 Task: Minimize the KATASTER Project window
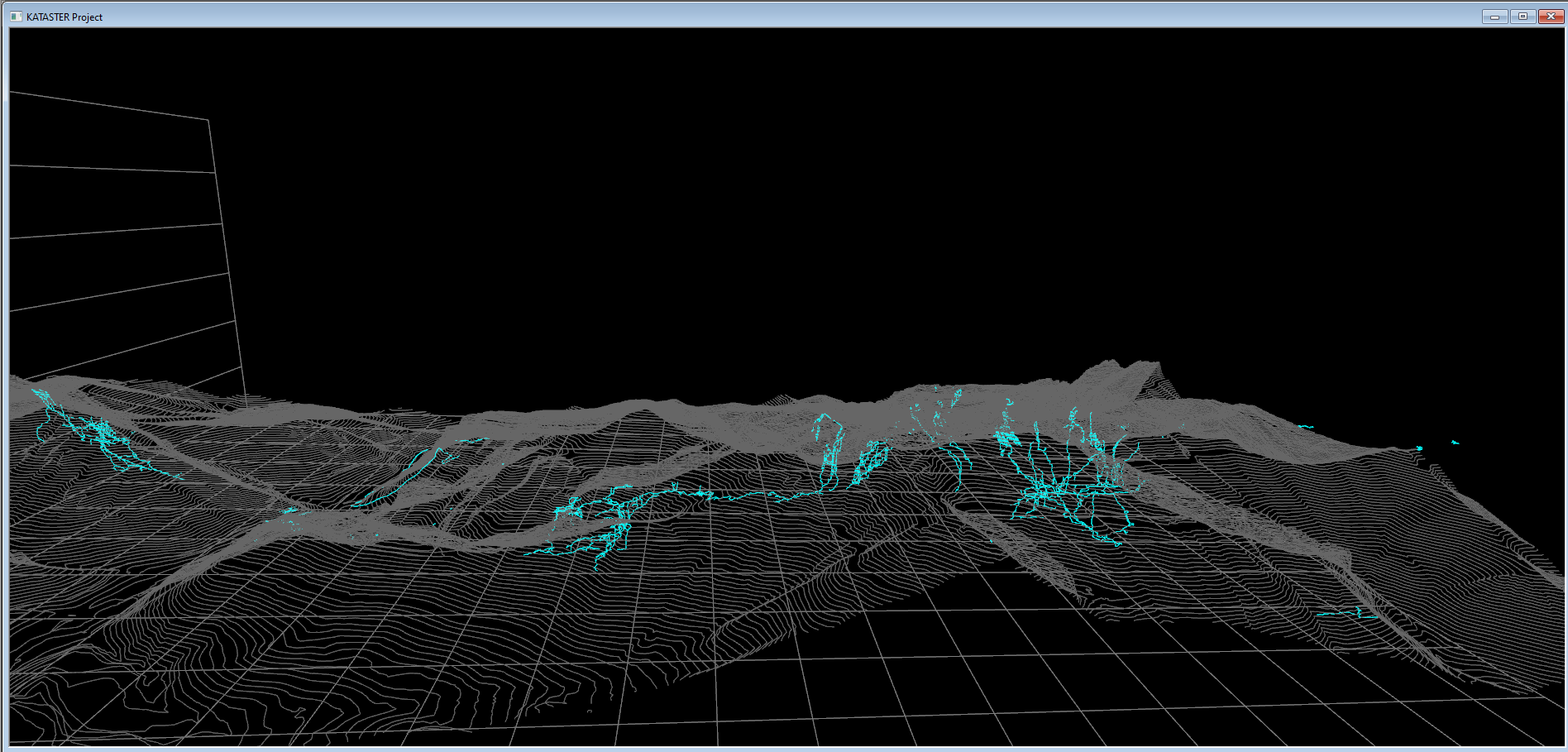point(1494,17)
